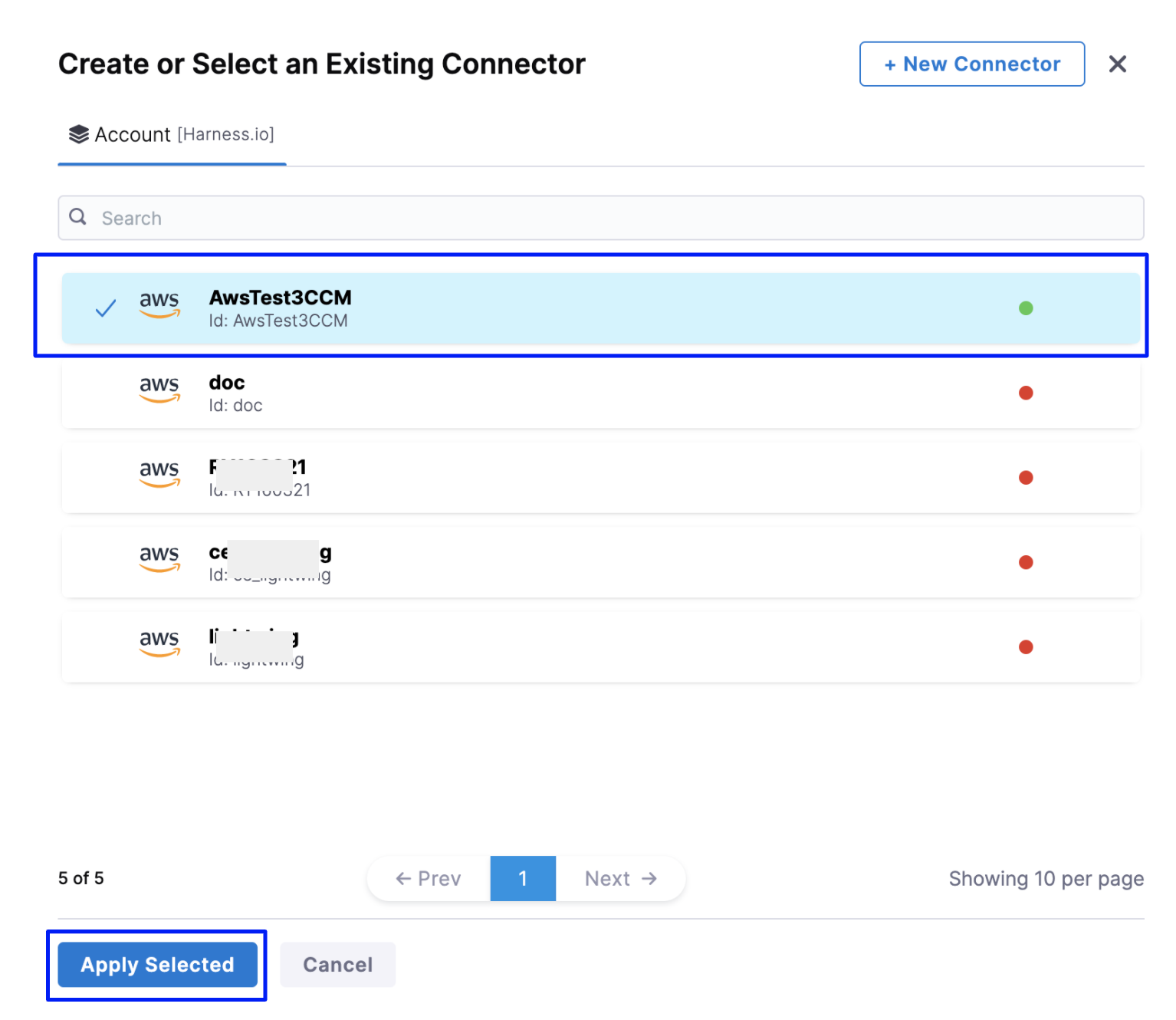
Task: Go back with the Prev pagination button
Action: tap(429, 878)
